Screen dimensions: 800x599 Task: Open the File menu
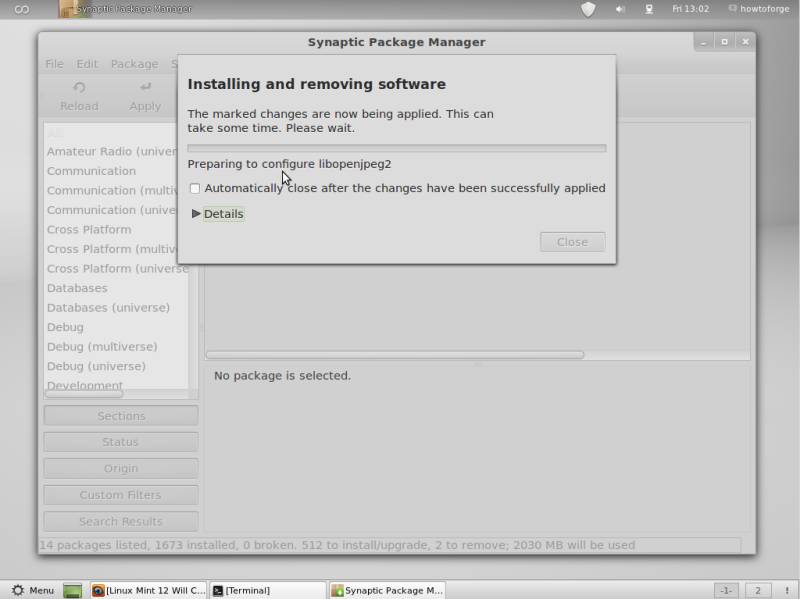pyautogui.click(x=54, y=64)
